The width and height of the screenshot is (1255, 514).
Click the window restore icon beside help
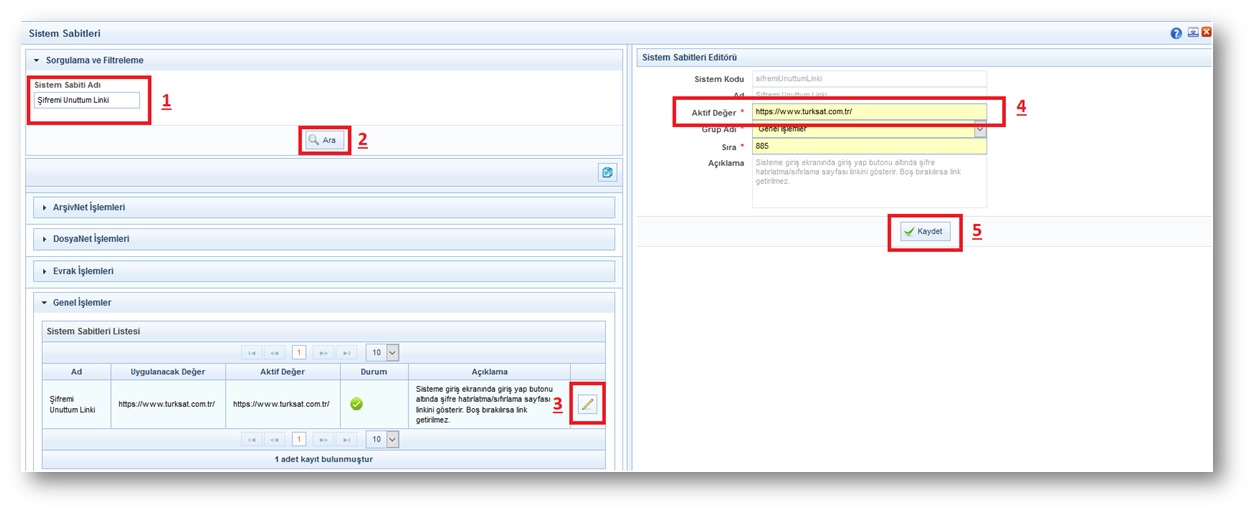1192,33
